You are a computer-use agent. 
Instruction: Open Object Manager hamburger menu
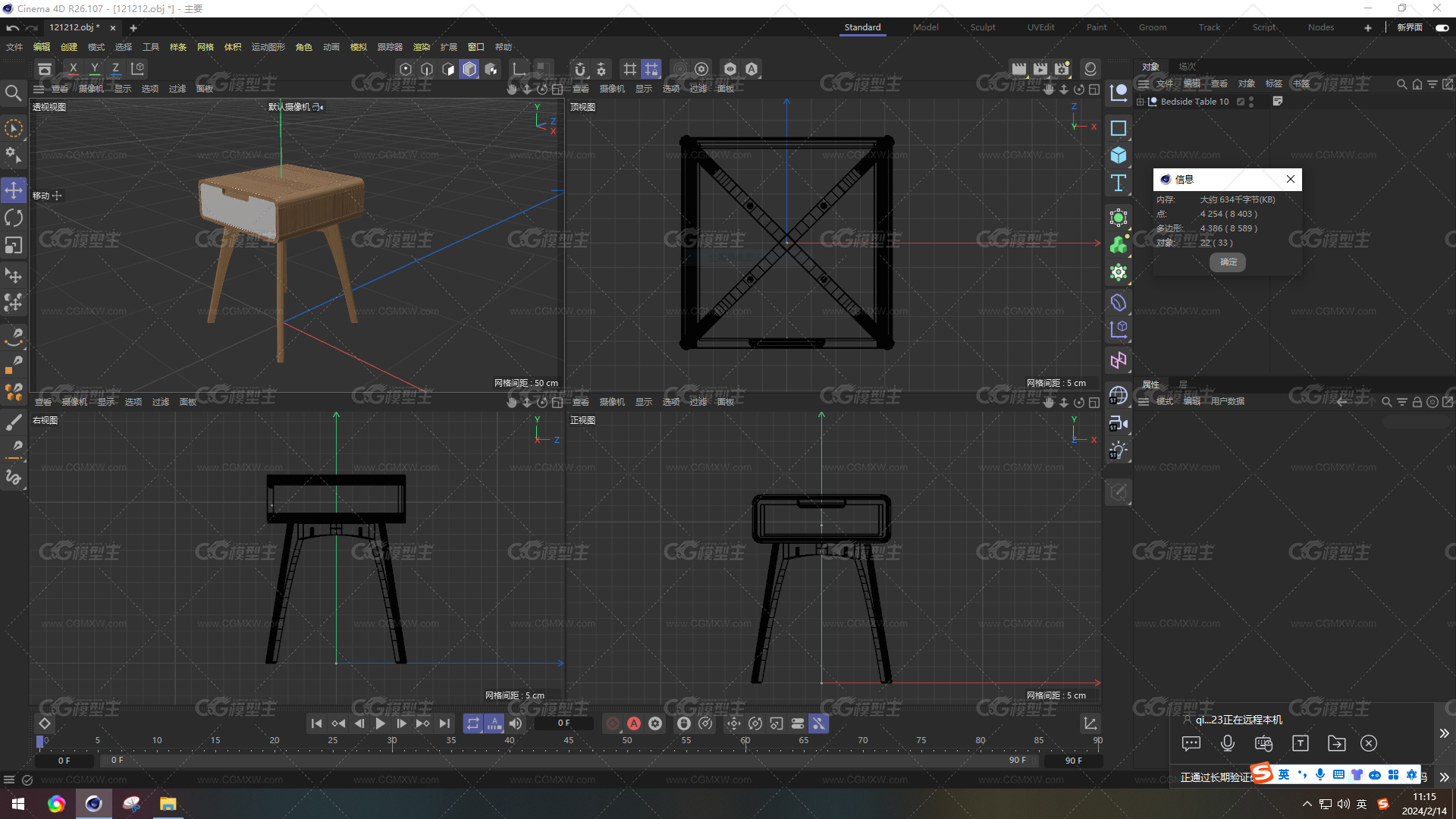1144,83
